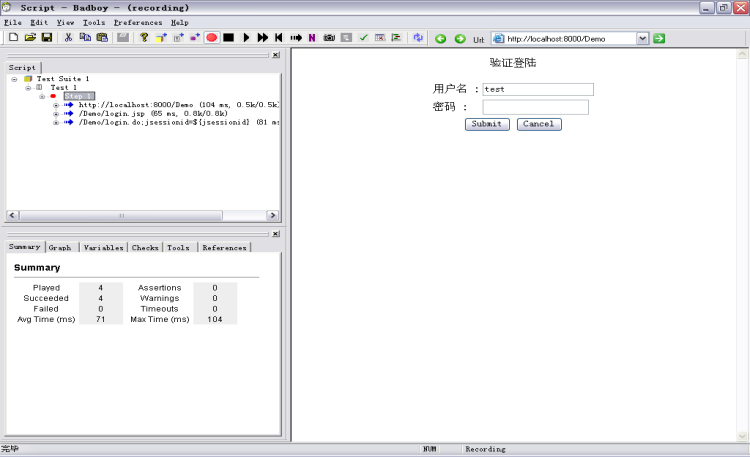This screenshot has width=750, height=457.
Task: Click the help question mark icon
Action: [x=144, y=37]
